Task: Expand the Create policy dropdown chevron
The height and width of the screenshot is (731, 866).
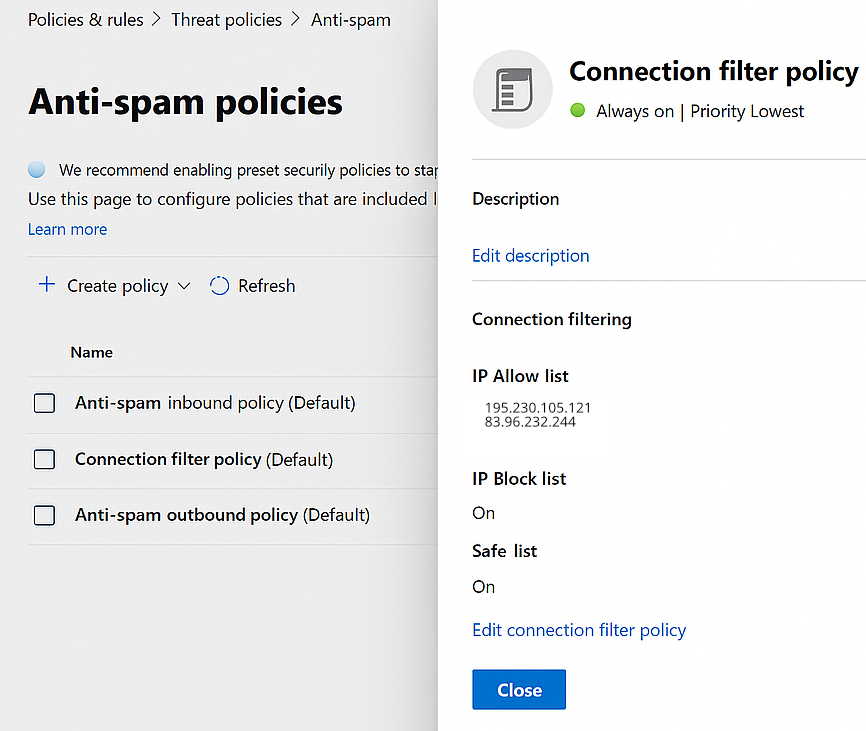Action: 184,286
